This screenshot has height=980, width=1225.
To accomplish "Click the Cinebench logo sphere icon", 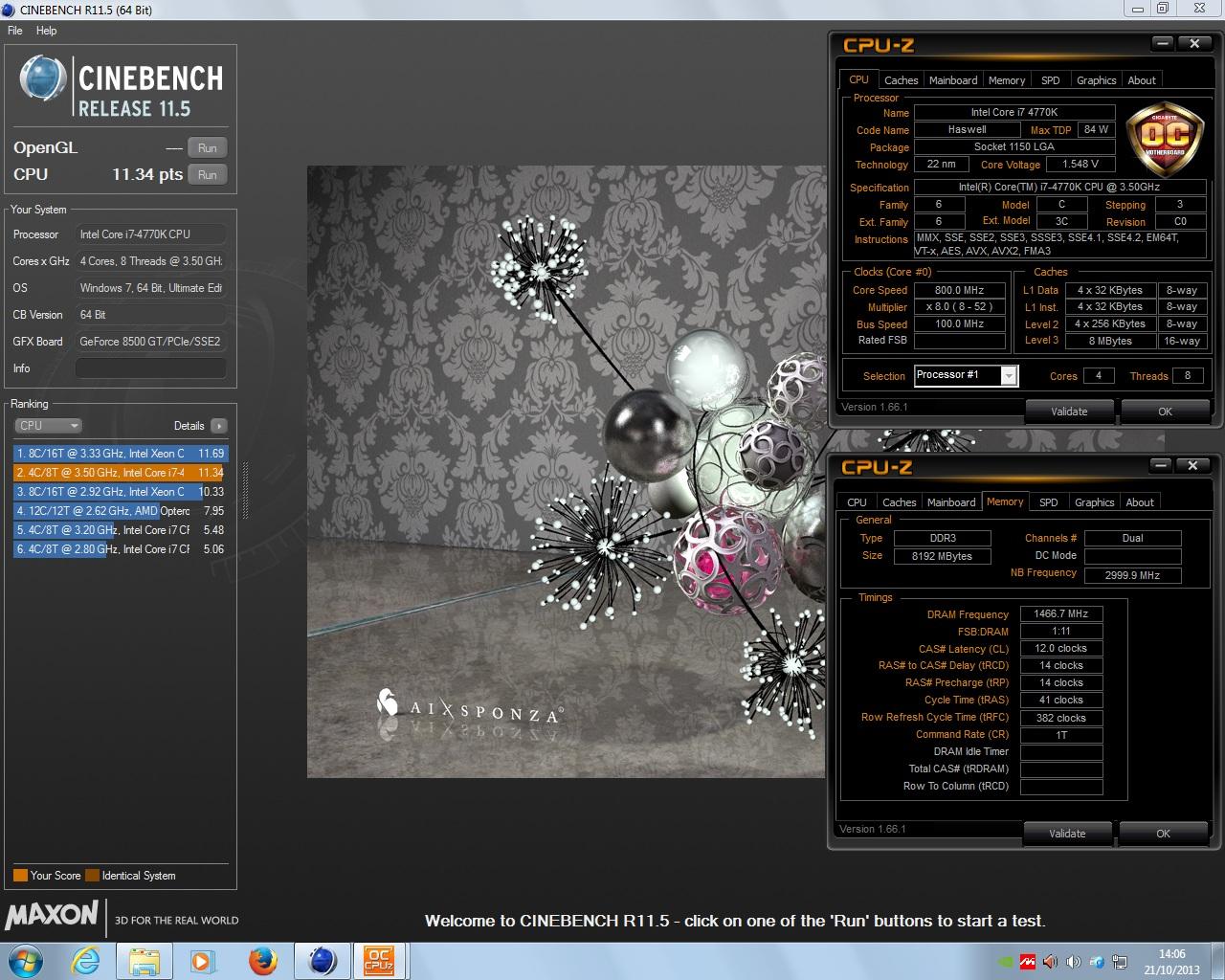I will (43, 78).
